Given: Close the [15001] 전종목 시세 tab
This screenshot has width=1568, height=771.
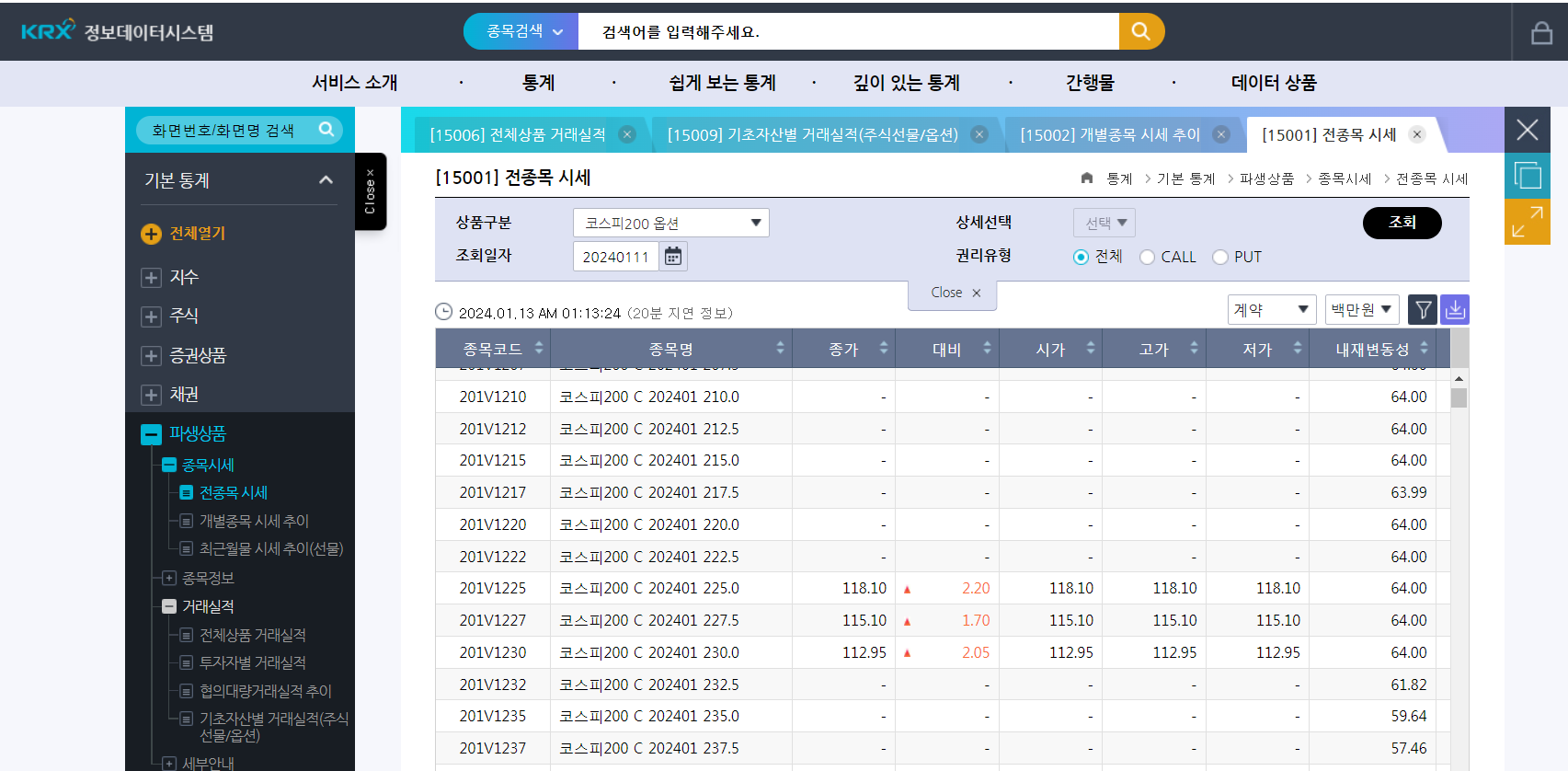Looking at the screenshot, I should coord(1417,134).
